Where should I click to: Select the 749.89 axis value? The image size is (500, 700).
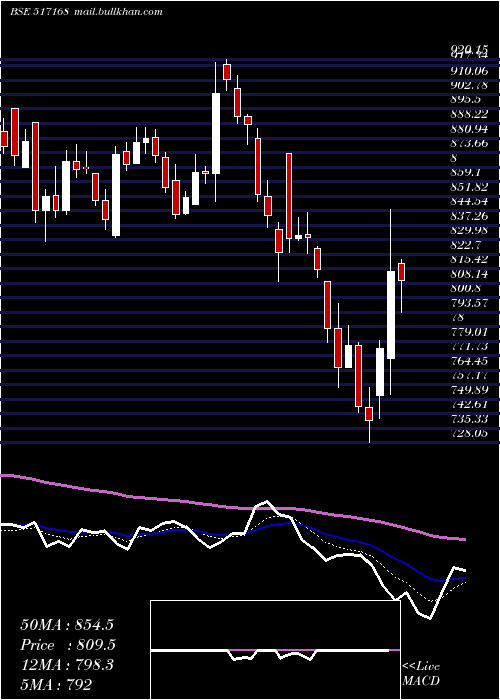pyautogui.click(x=469, y=389)
